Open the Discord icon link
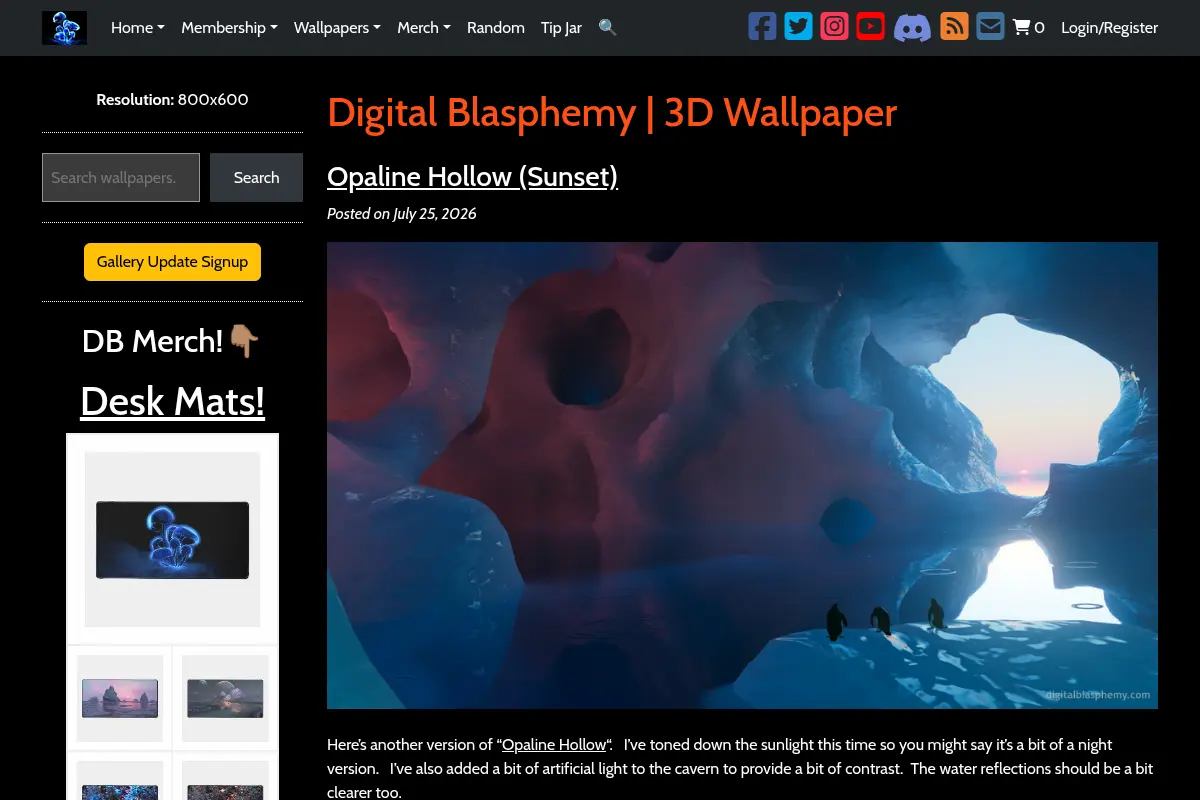Viewport: 1200px width, 800px height. click(x=912, y=27)
